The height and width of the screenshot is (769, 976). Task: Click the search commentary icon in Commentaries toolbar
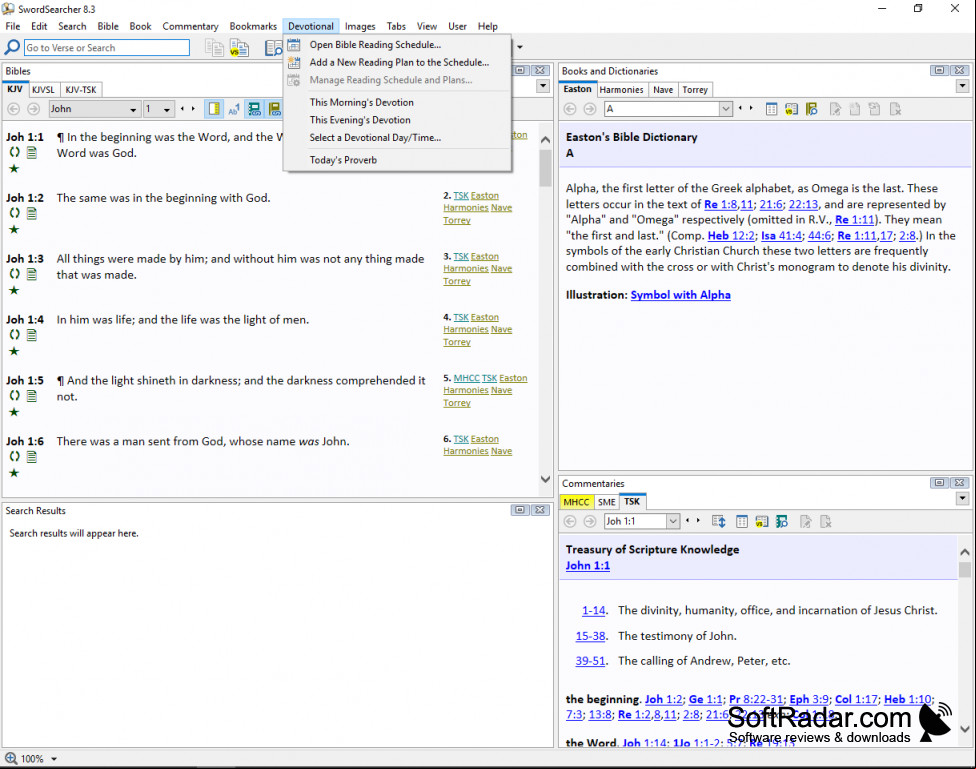click(782, 521)
